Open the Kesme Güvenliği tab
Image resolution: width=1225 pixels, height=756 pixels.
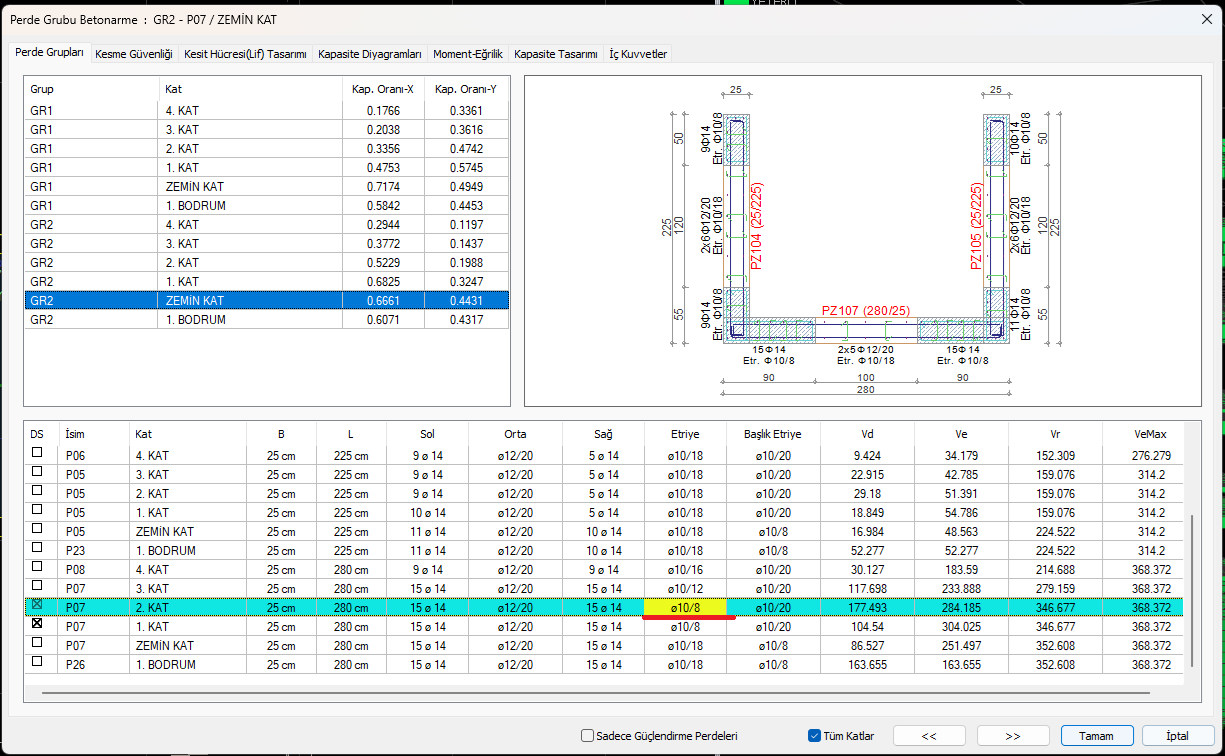(x=134, y=54)
